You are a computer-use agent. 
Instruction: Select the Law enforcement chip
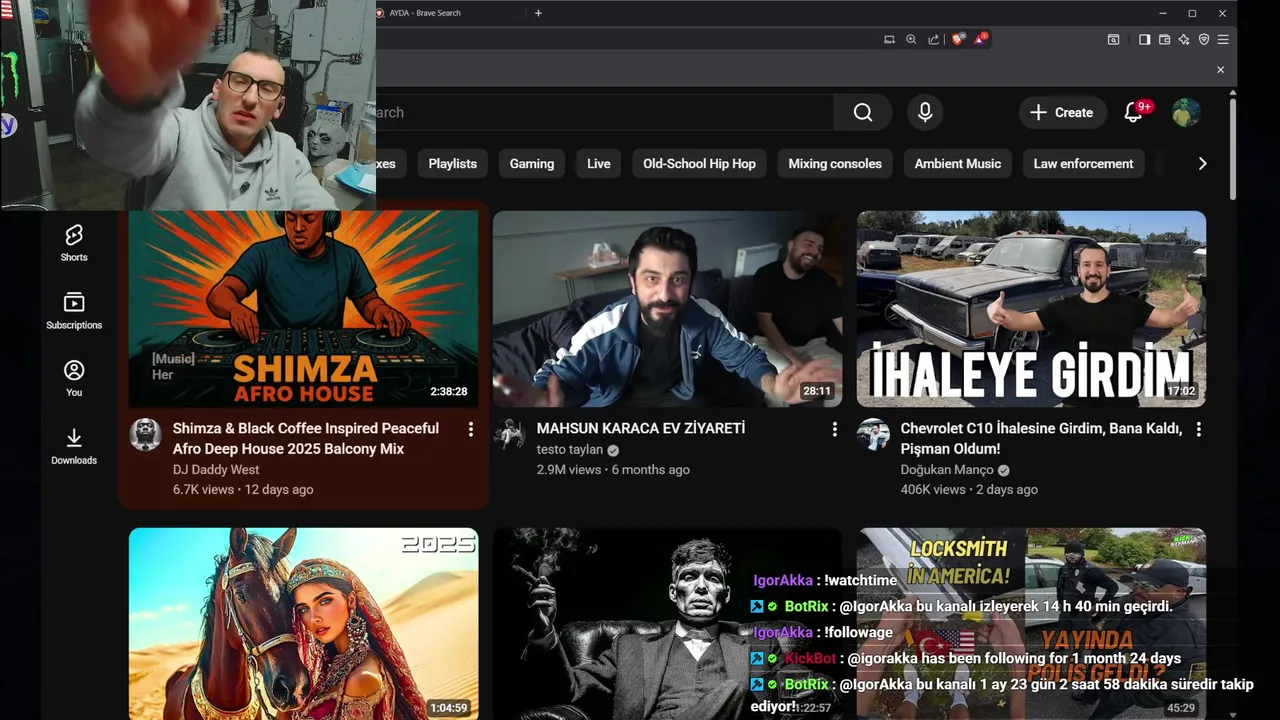point(1083,164)
